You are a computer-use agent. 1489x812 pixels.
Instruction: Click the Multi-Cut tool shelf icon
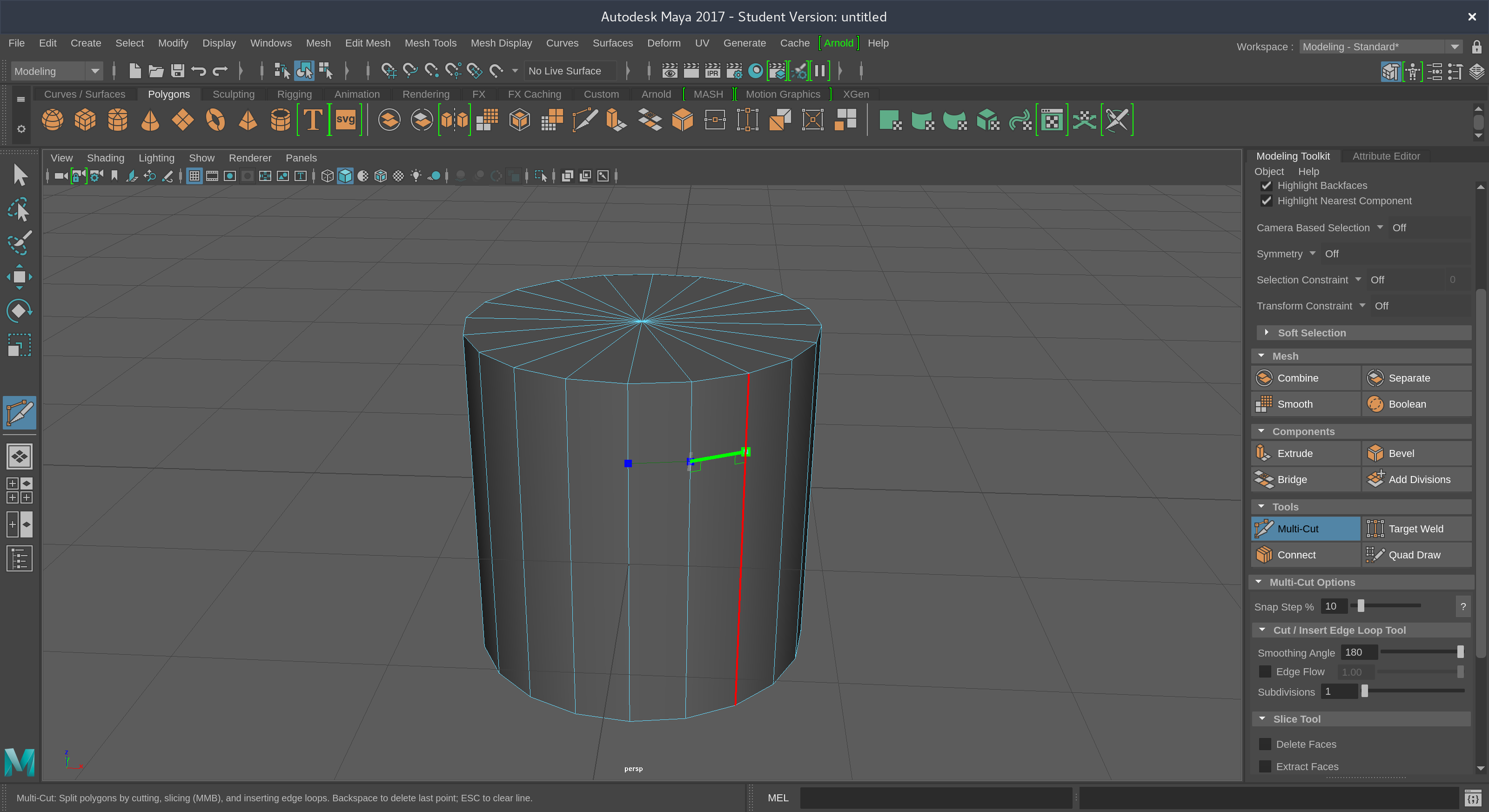(584, 120)
